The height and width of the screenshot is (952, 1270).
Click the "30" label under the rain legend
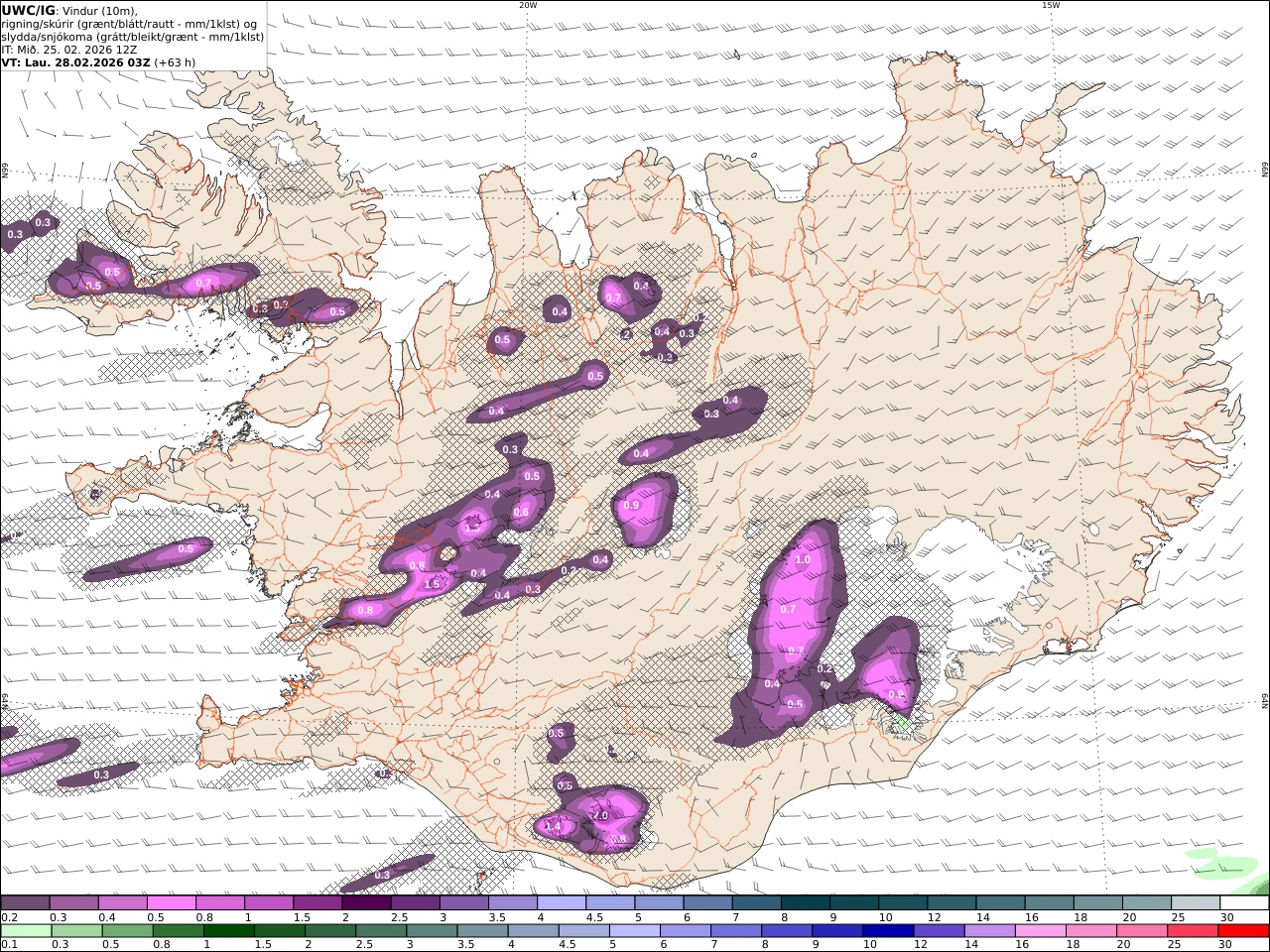(x=1226, y=945)
